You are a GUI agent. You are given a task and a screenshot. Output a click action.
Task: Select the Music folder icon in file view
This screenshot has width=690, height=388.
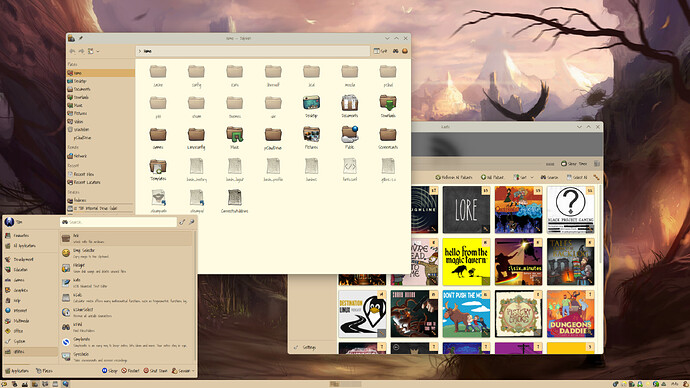235,134
